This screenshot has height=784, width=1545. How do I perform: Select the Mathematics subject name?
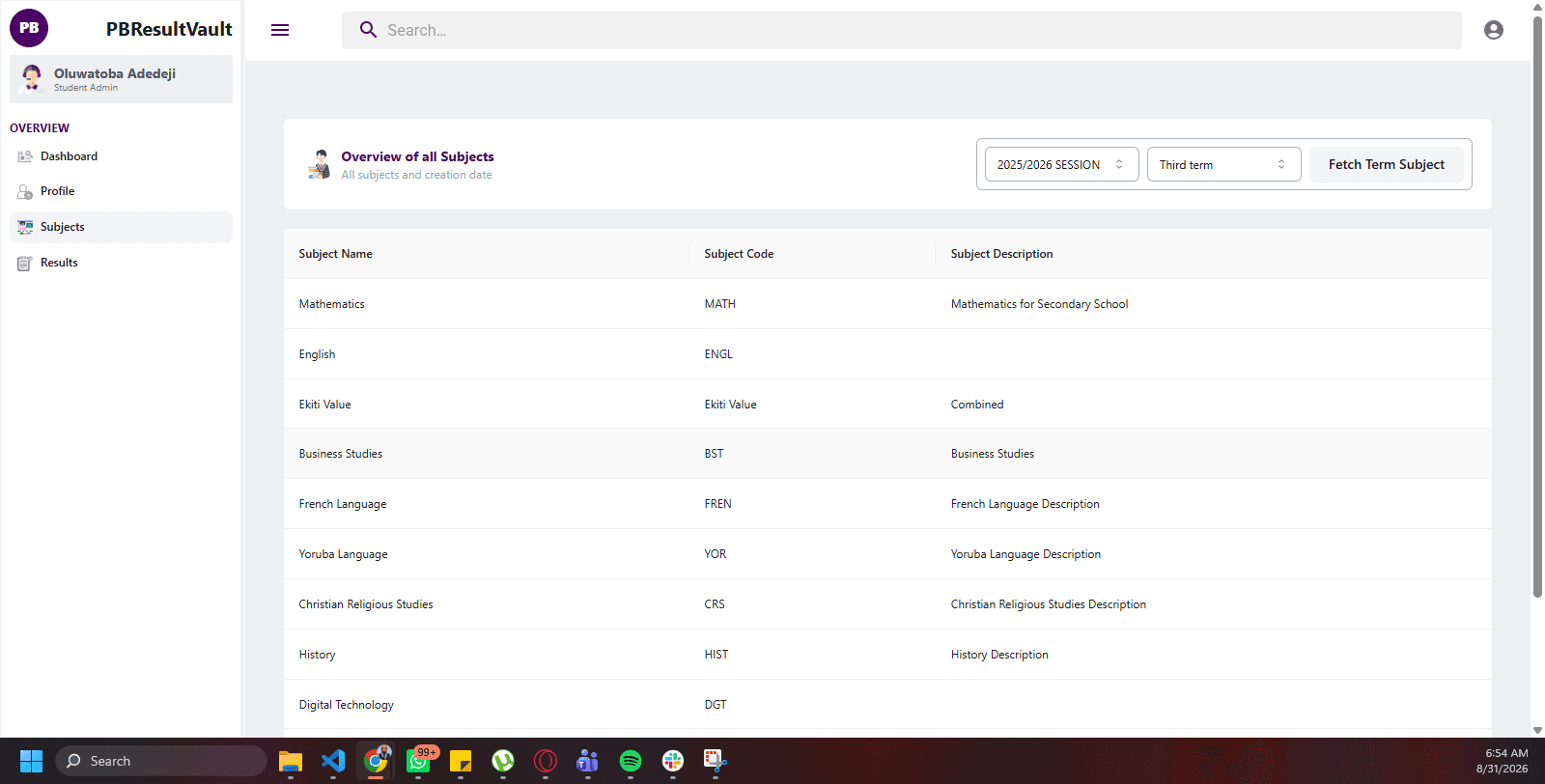(331, 304)
